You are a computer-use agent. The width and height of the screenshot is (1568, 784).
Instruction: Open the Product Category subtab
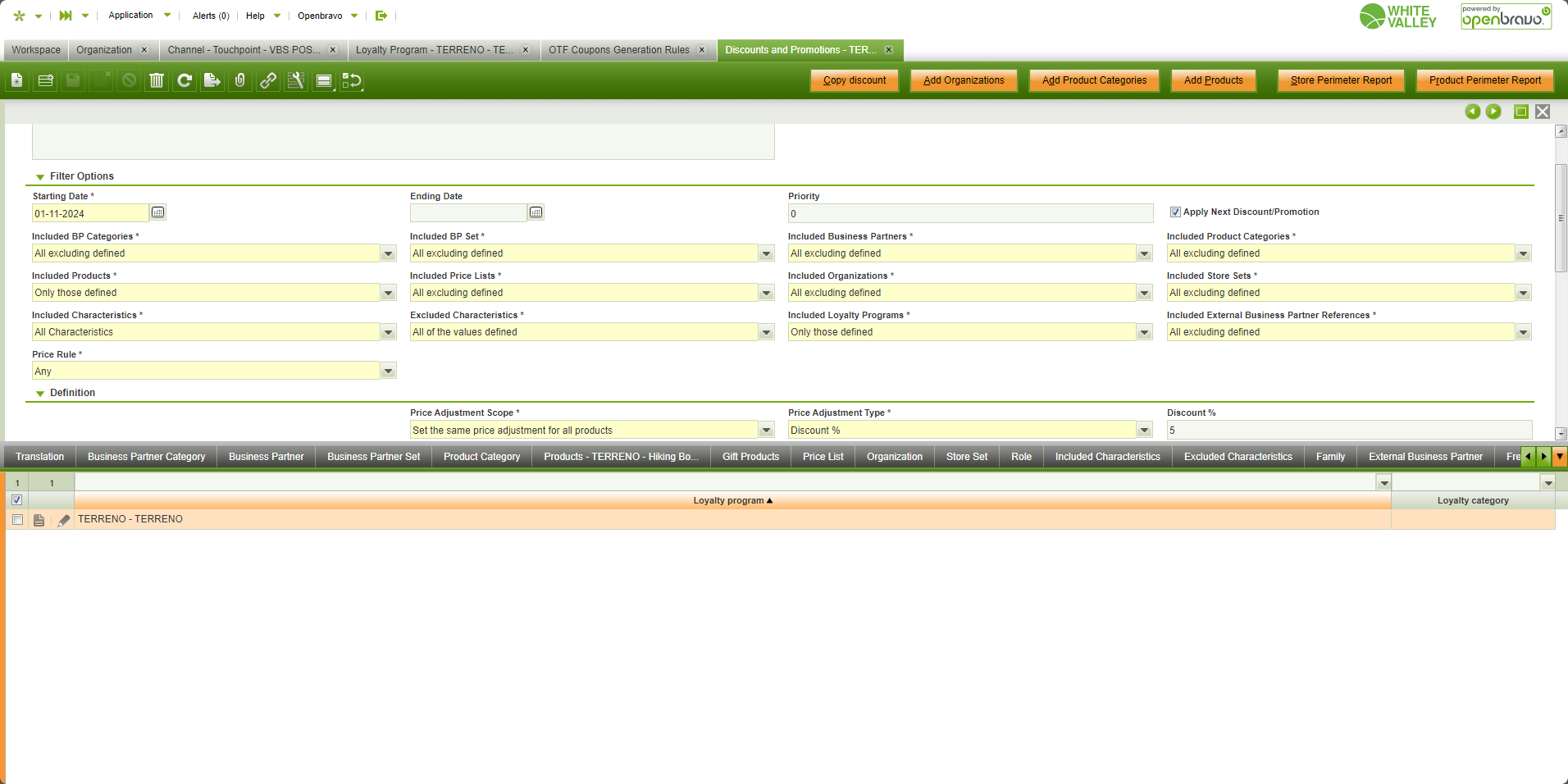click(482, 457)
